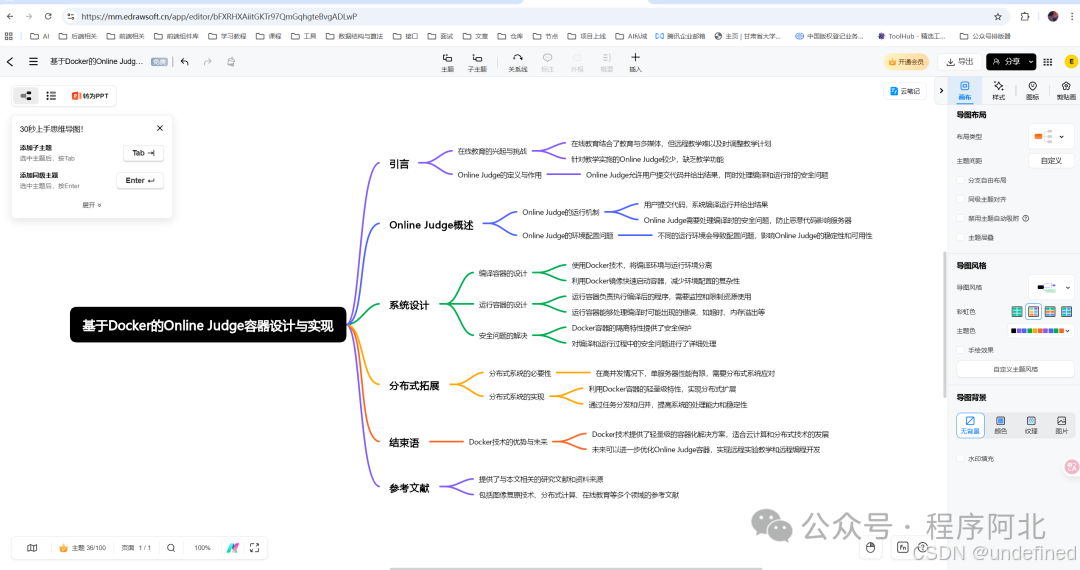
Task: Switch to the Clipart (剪贴画) tab
Action: coord(1066,90)
